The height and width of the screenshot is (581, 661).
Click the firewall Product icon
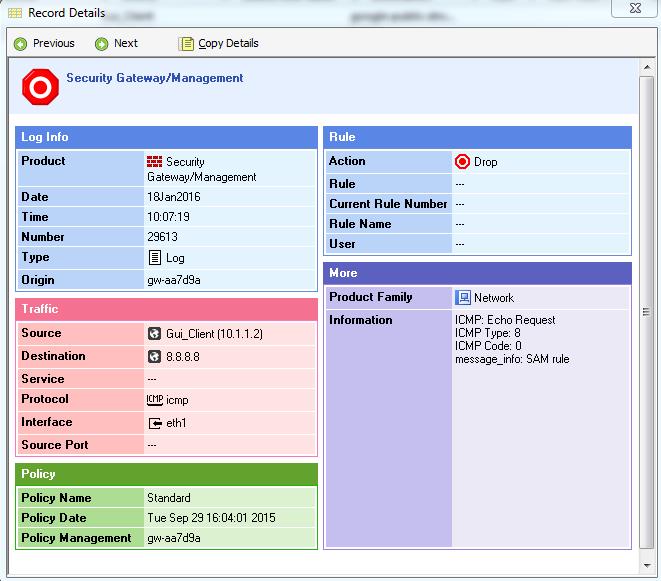coord(154,162)
